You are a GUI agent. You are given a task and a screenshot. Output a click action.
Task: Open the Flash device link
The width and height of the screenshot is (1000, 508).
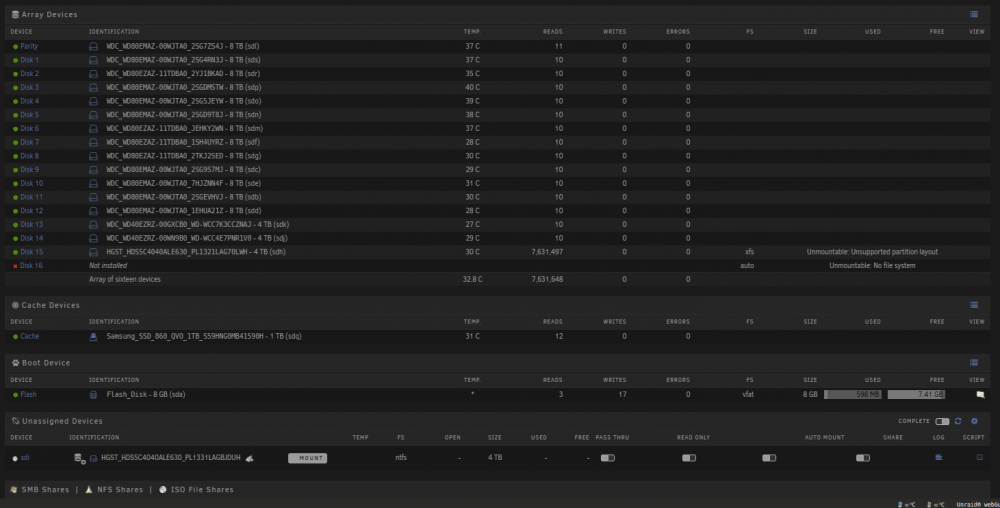click(28, 395)
